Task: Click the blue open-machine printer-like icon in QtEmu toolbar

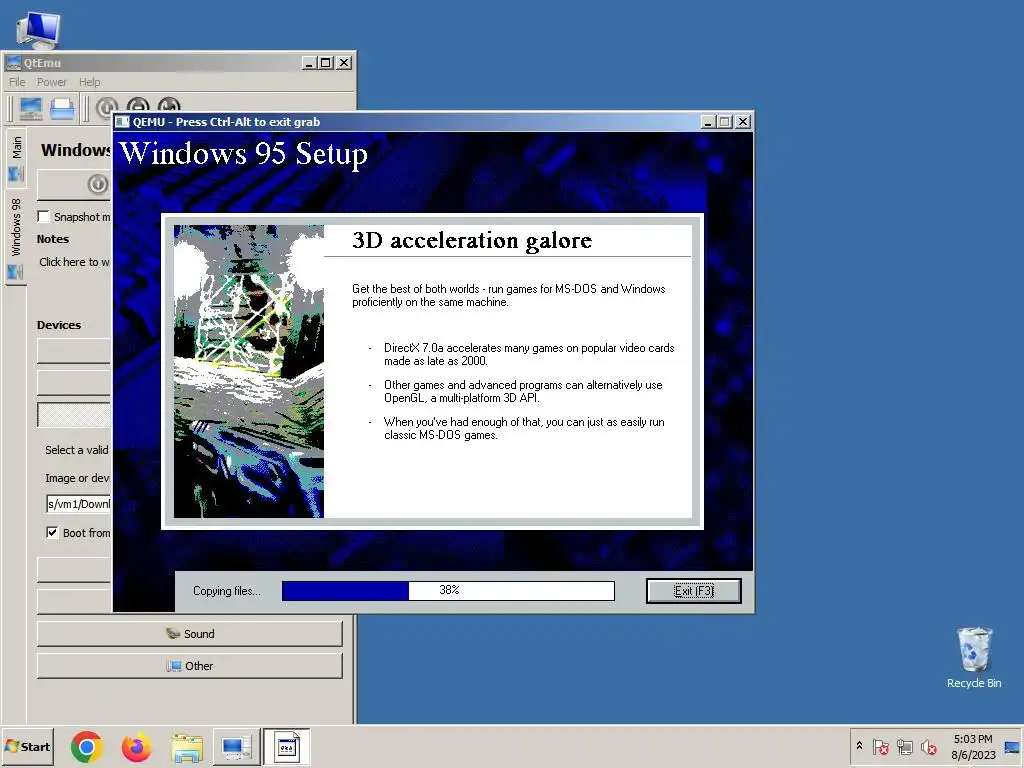Action: click(x=62, y=108)
